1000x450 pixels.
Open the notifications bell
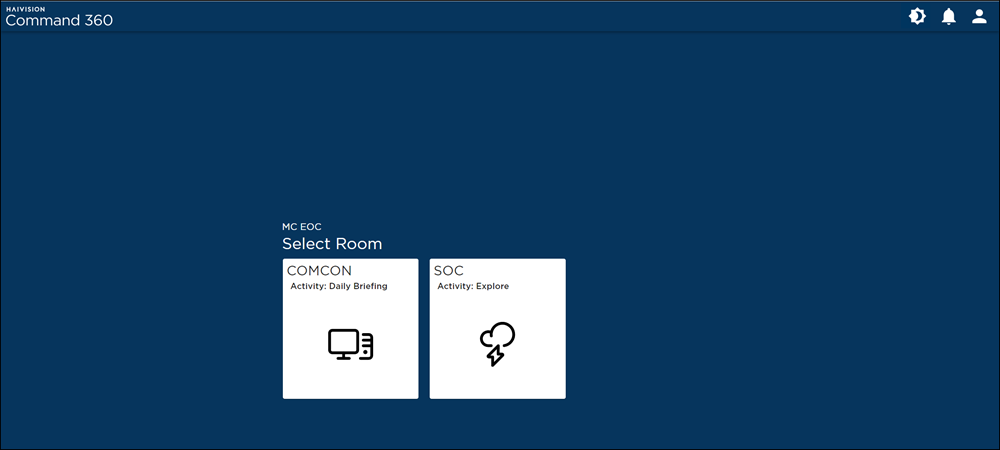pos(949,17)
